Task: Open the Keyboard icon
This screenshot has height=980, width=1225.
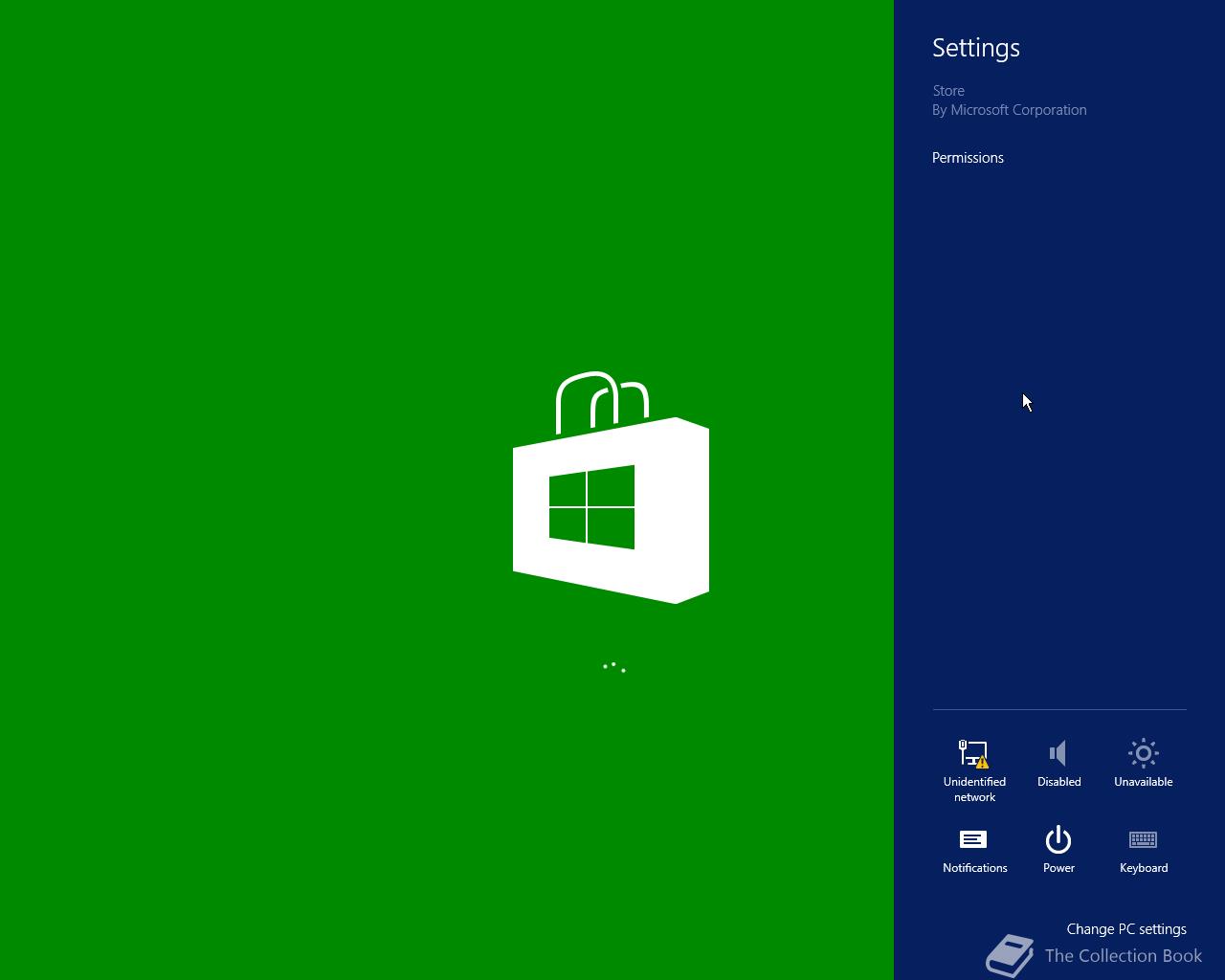Action: tap(1144, 840)
